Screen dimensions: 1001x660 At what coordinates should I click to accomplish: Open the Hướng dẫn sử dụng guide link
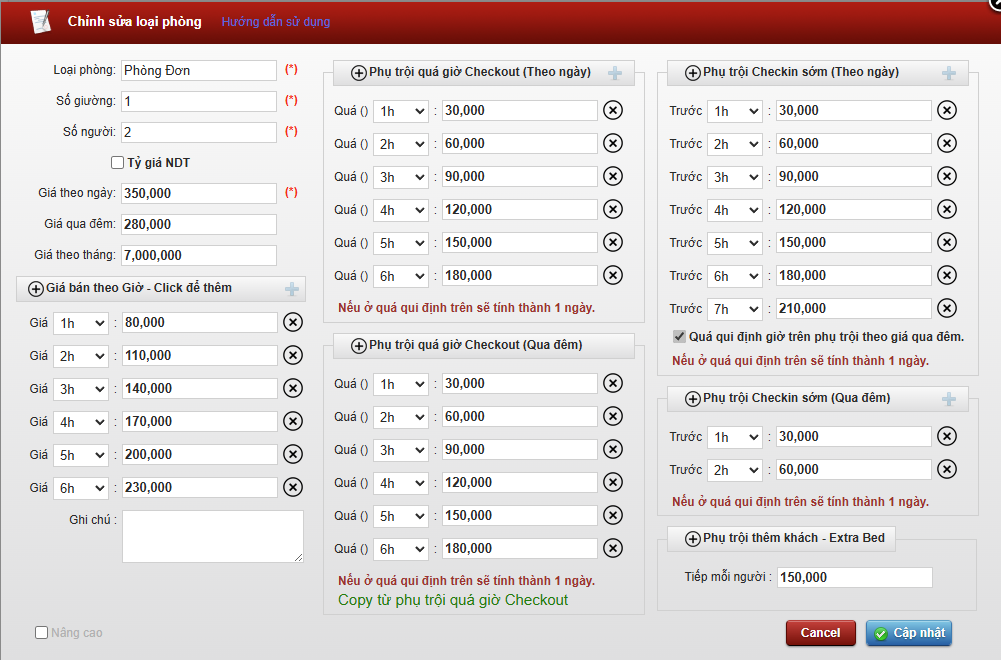tap(275, 22)
